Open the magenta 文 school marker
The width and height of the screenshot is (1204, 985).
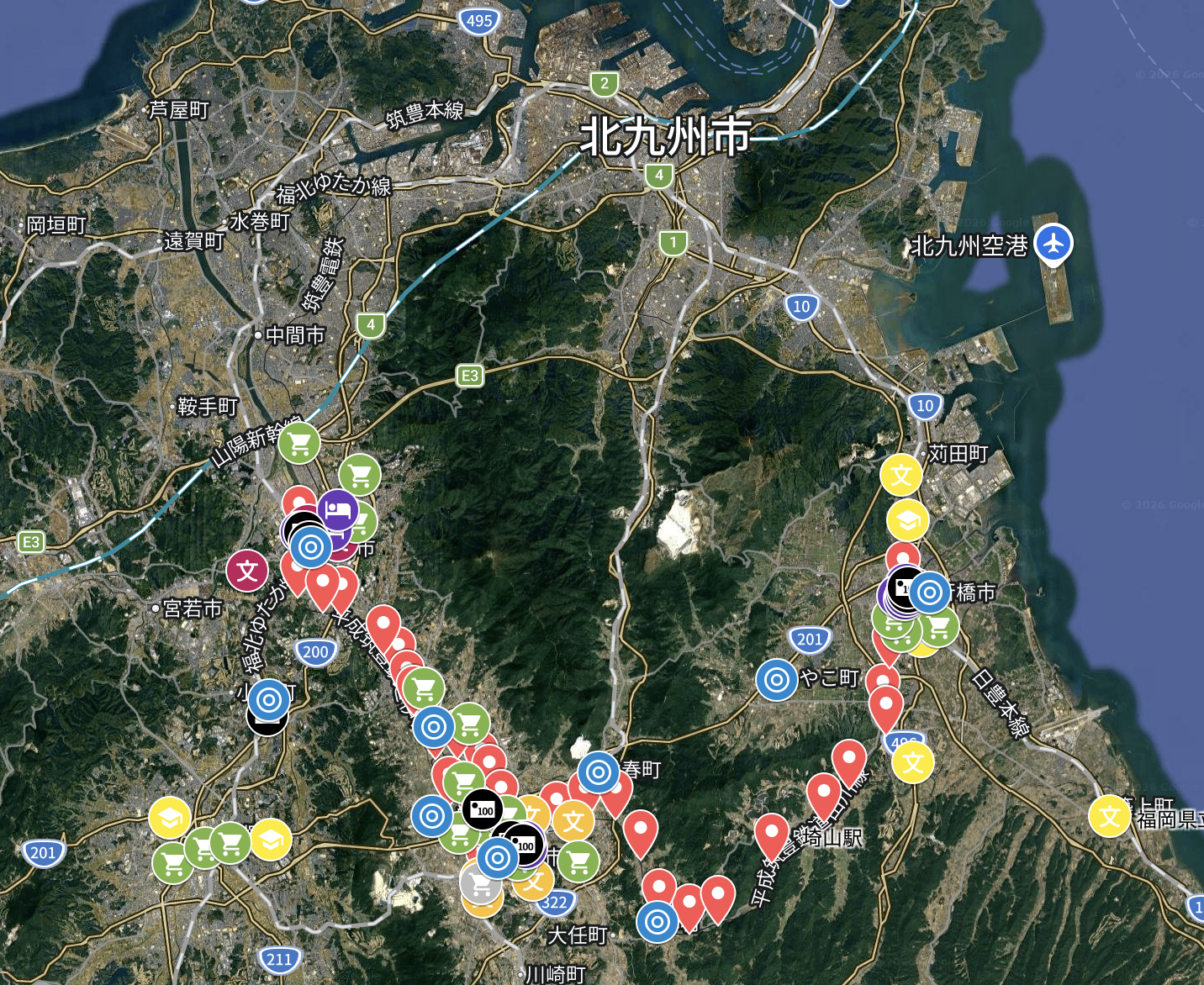[x=247, y=572]
